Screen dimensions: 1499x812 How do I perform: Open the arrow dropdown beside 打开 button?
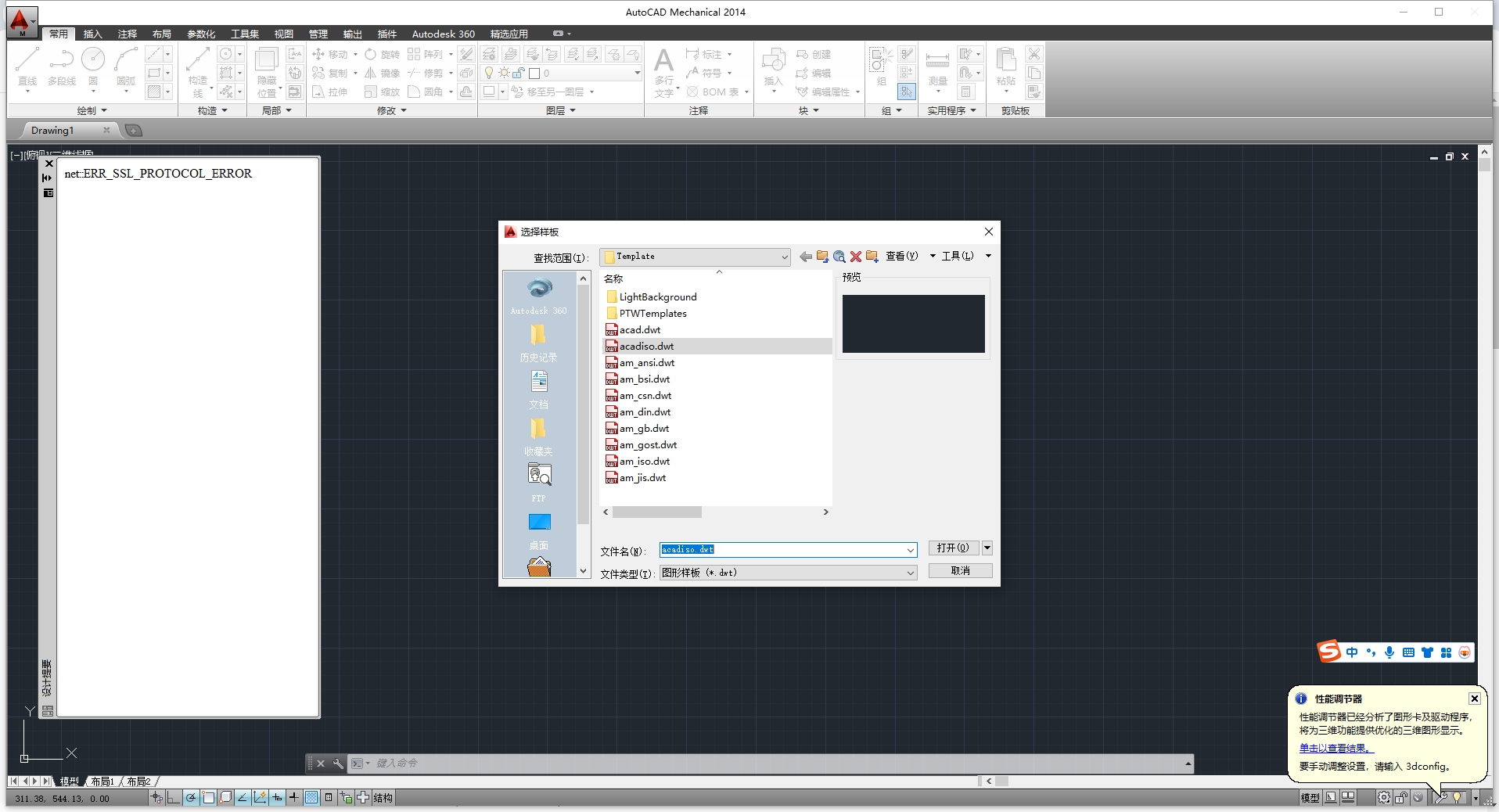(x=987, y=548)
